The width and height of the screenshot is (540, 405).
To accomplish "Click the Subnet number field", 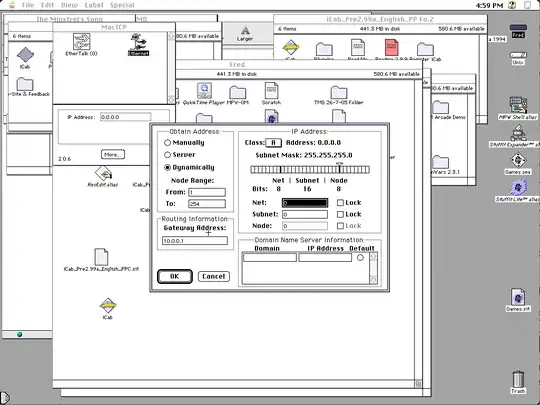I will (x=305, y=215).
